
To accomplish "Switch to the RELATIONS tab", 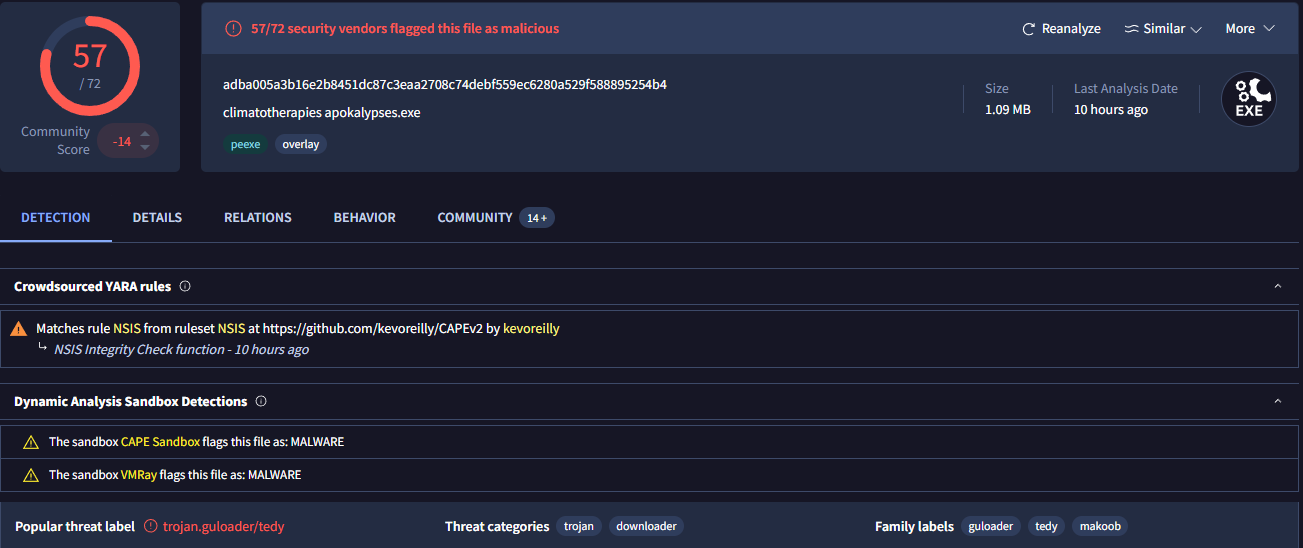I will pos(258,217).
